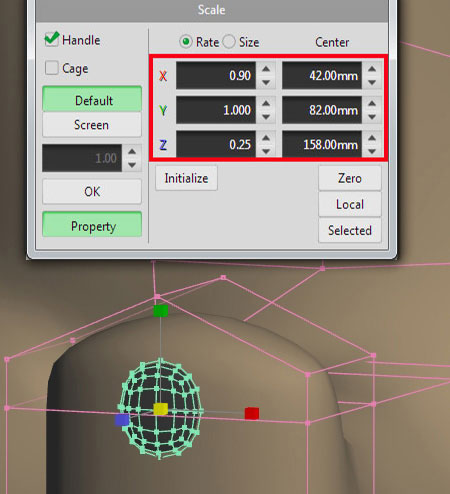This screenshot has height=494, width=450.
Task: Toggle the Property button
Action: coord(92,225)
